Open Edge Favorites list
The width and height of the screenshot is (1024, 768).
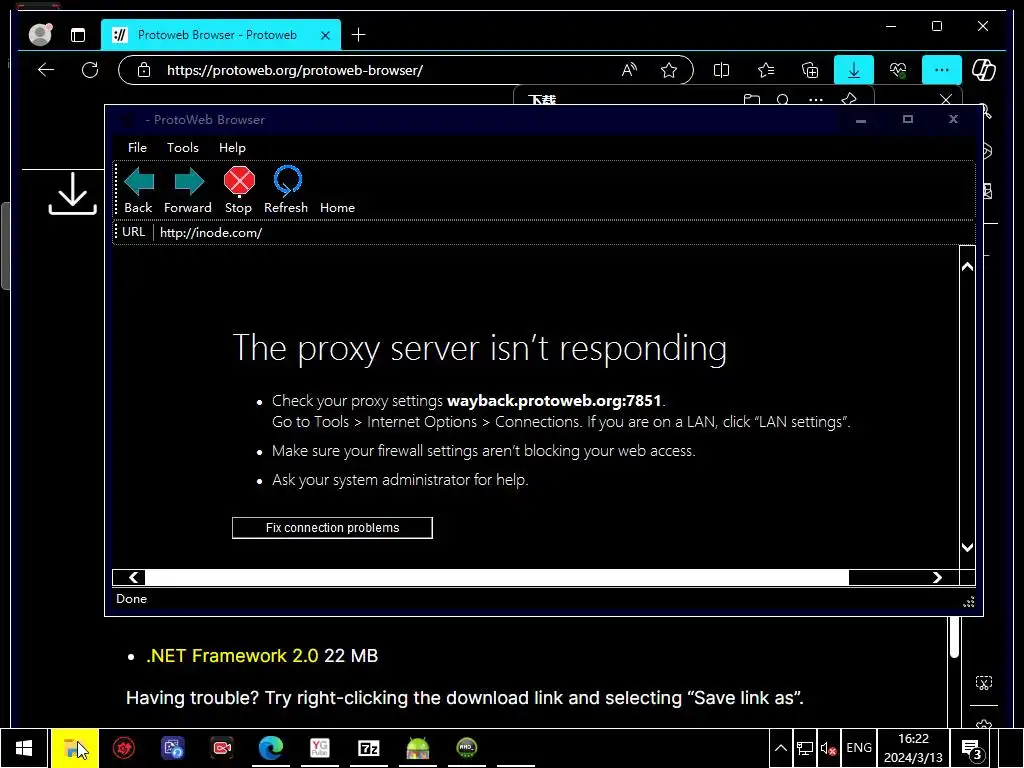pyautogui.click(x=766, y=70)
